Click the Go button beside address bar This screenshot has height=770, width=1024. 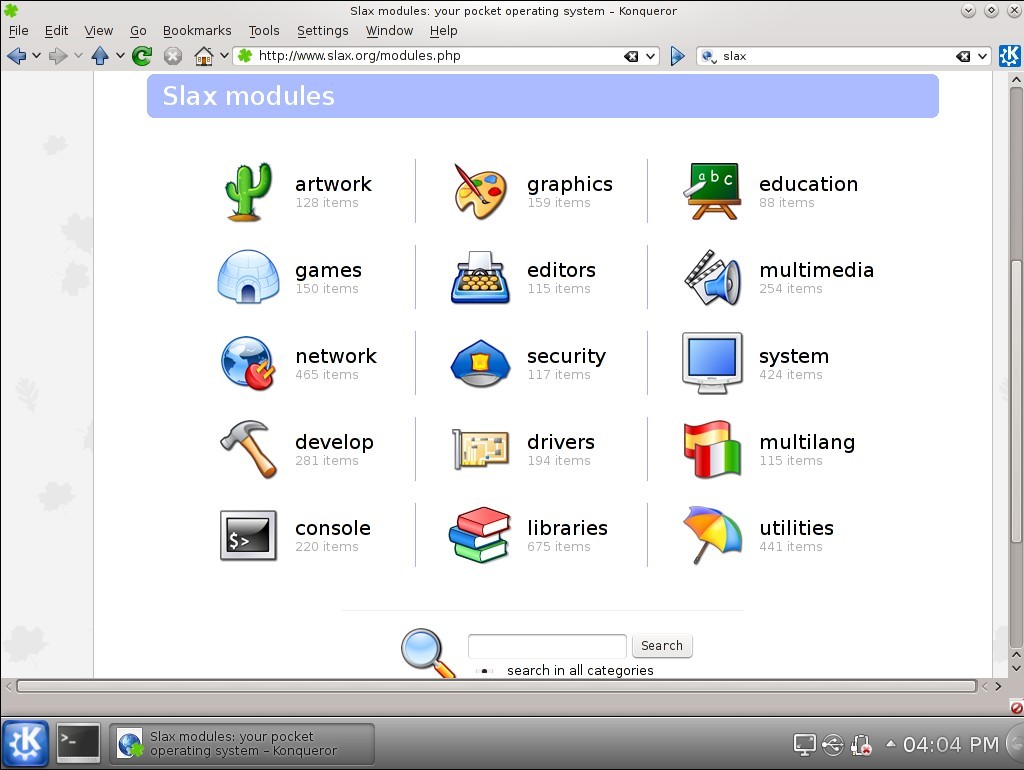click(677, 56)
